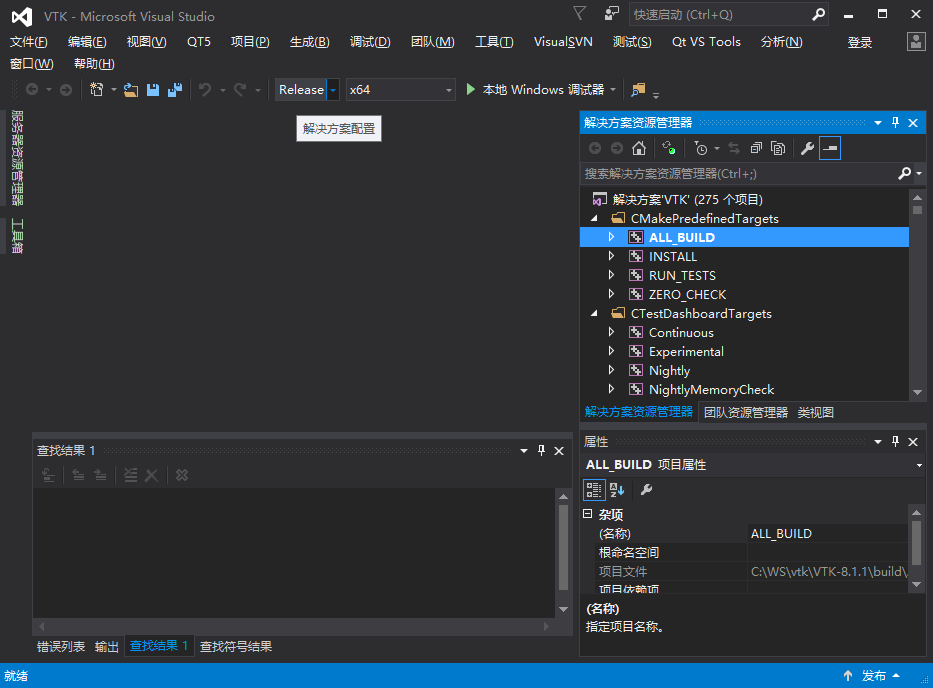Toggle the auto-hide pin on Solution Explorer
933x688 pixels.
click(x=895, y=122)
